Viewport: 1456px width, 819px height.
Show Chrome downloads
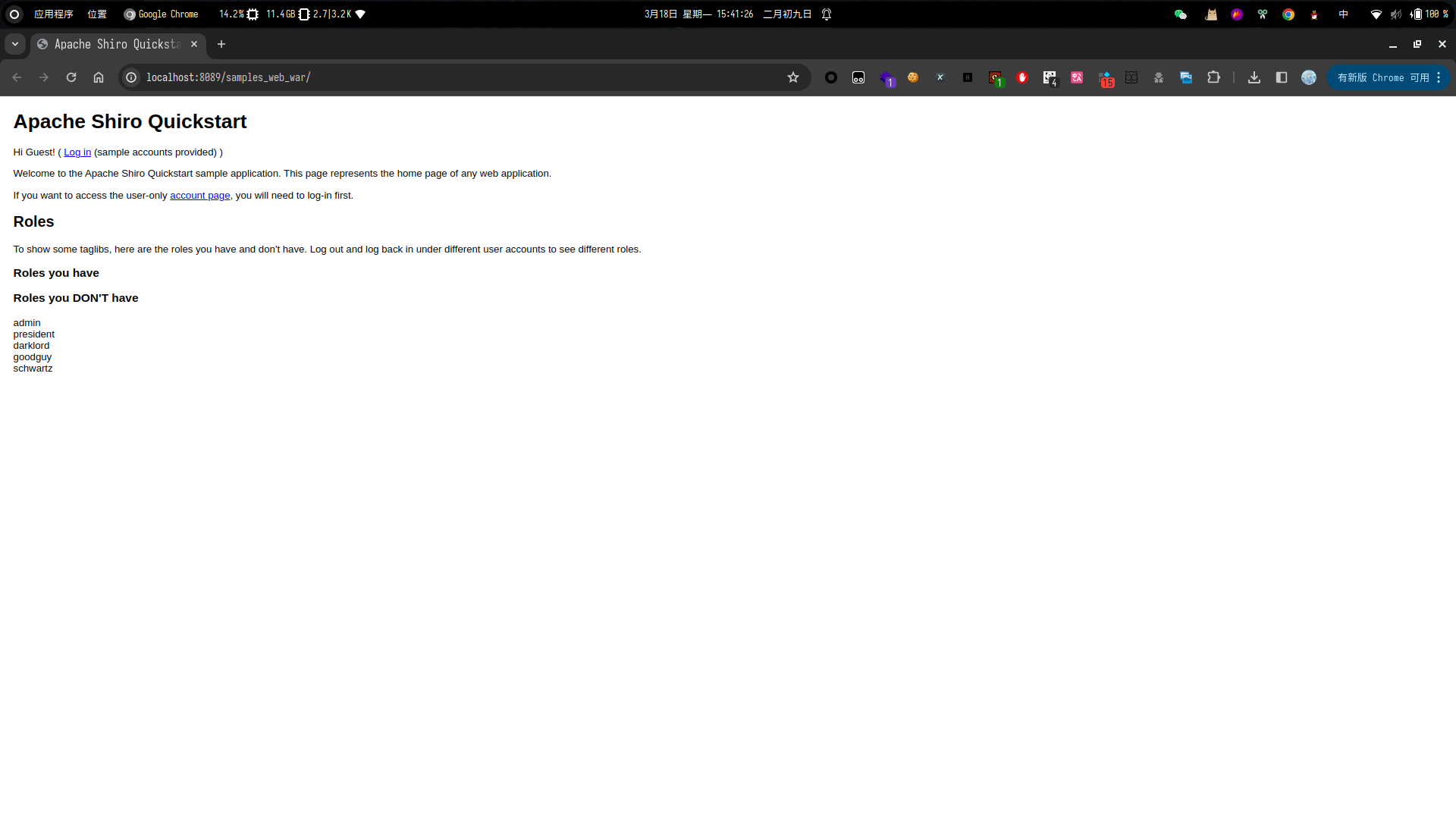[x=1254, y=77]
